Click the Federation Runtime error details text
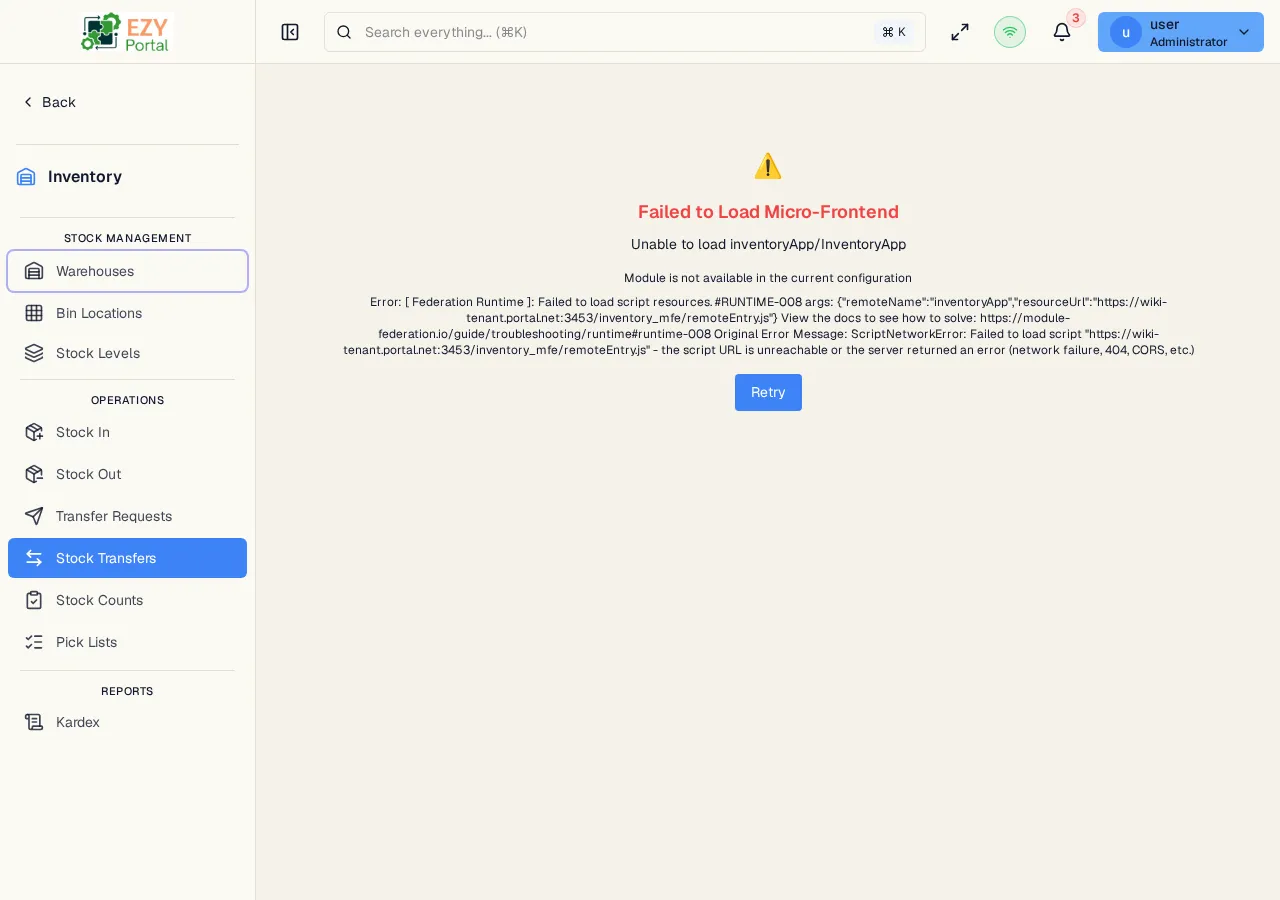1280x900 pixels. (768, 326)
